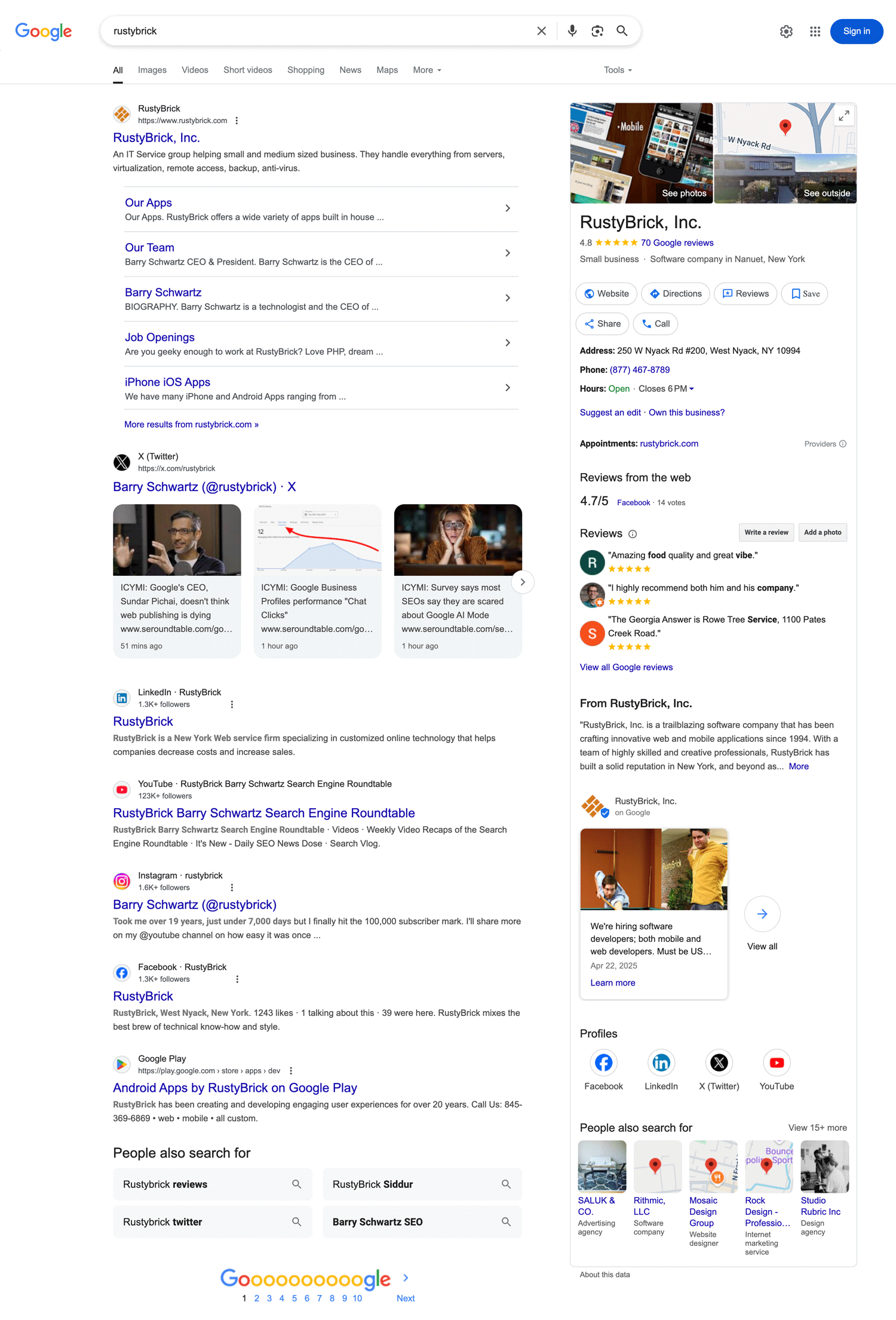Click the View all arrow circle
The image size is (896, 1320).
762,913
